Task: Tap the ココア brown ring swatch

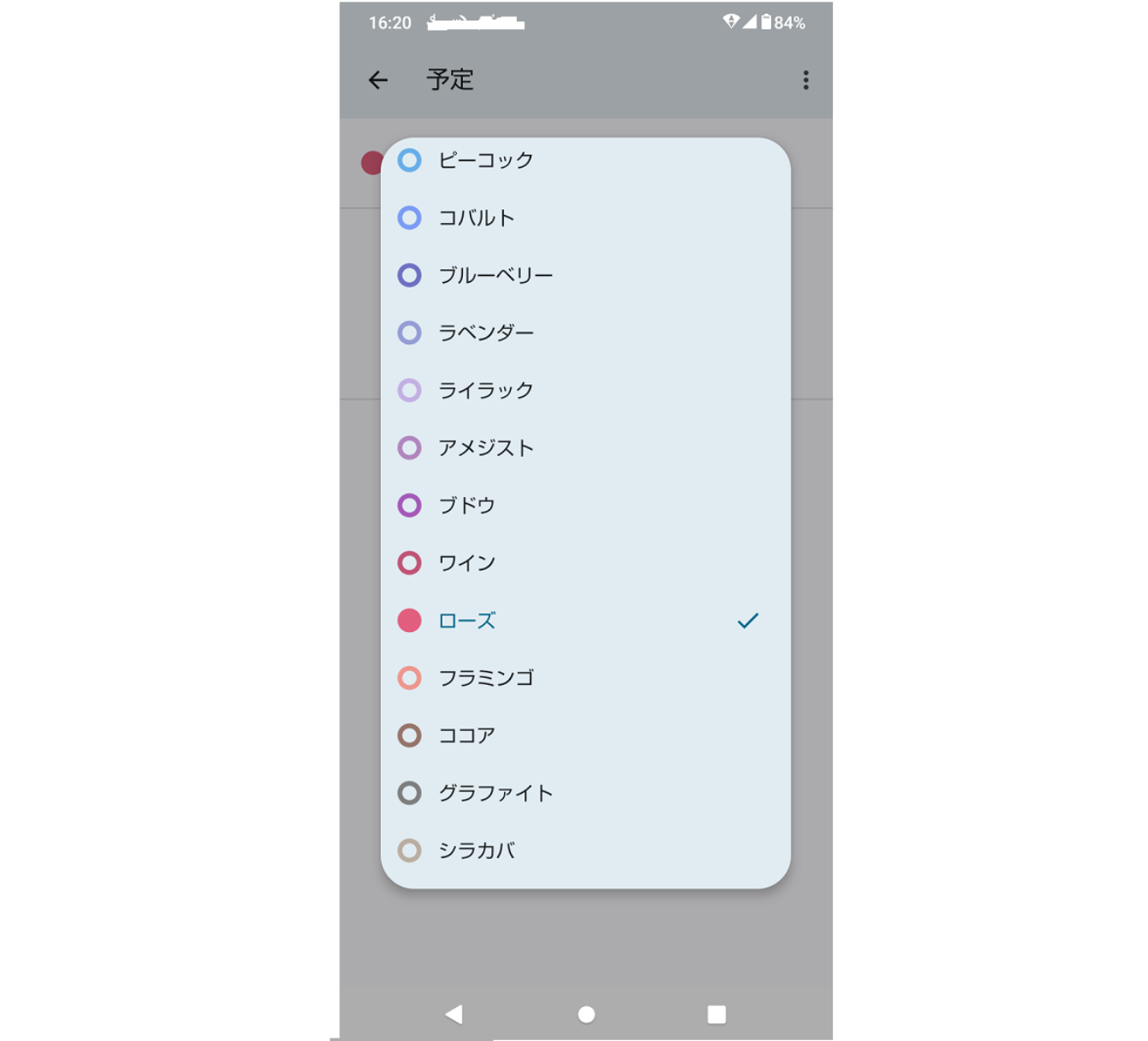Action: pyautogui.click(x=409, y=735)
